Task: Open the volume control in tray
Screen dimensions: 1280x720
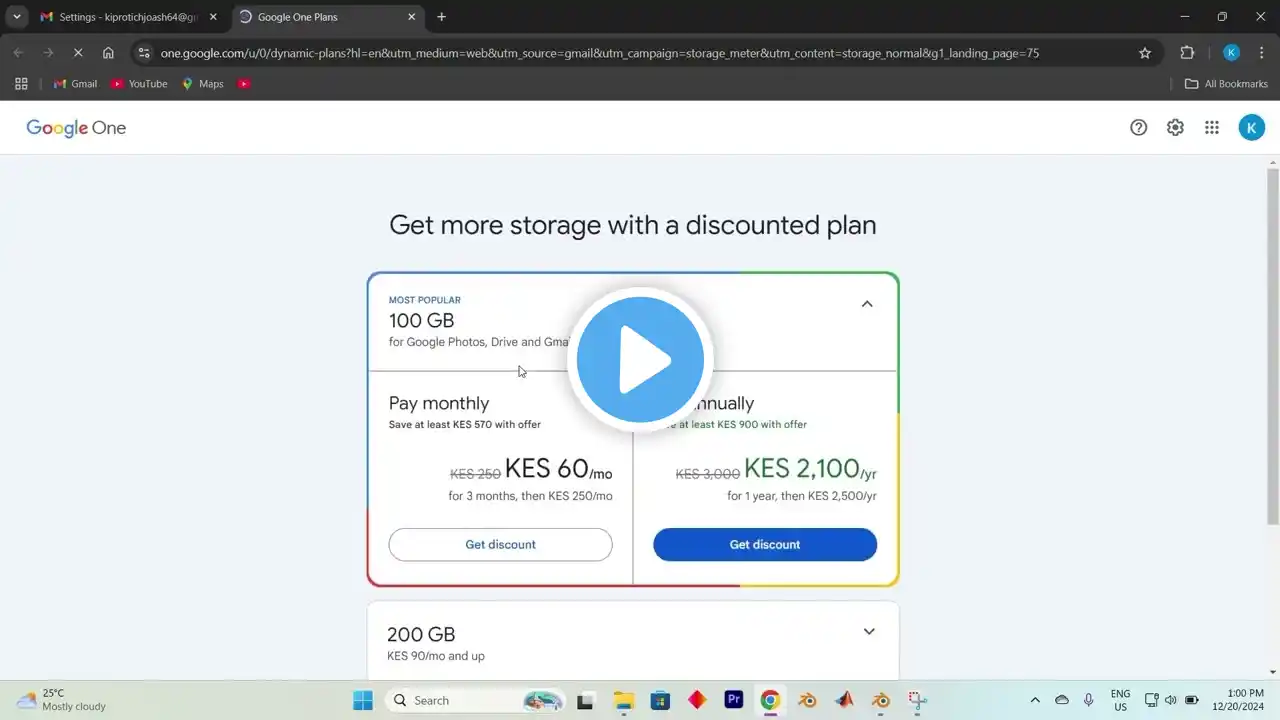Action: click(x=1171, y=700)
